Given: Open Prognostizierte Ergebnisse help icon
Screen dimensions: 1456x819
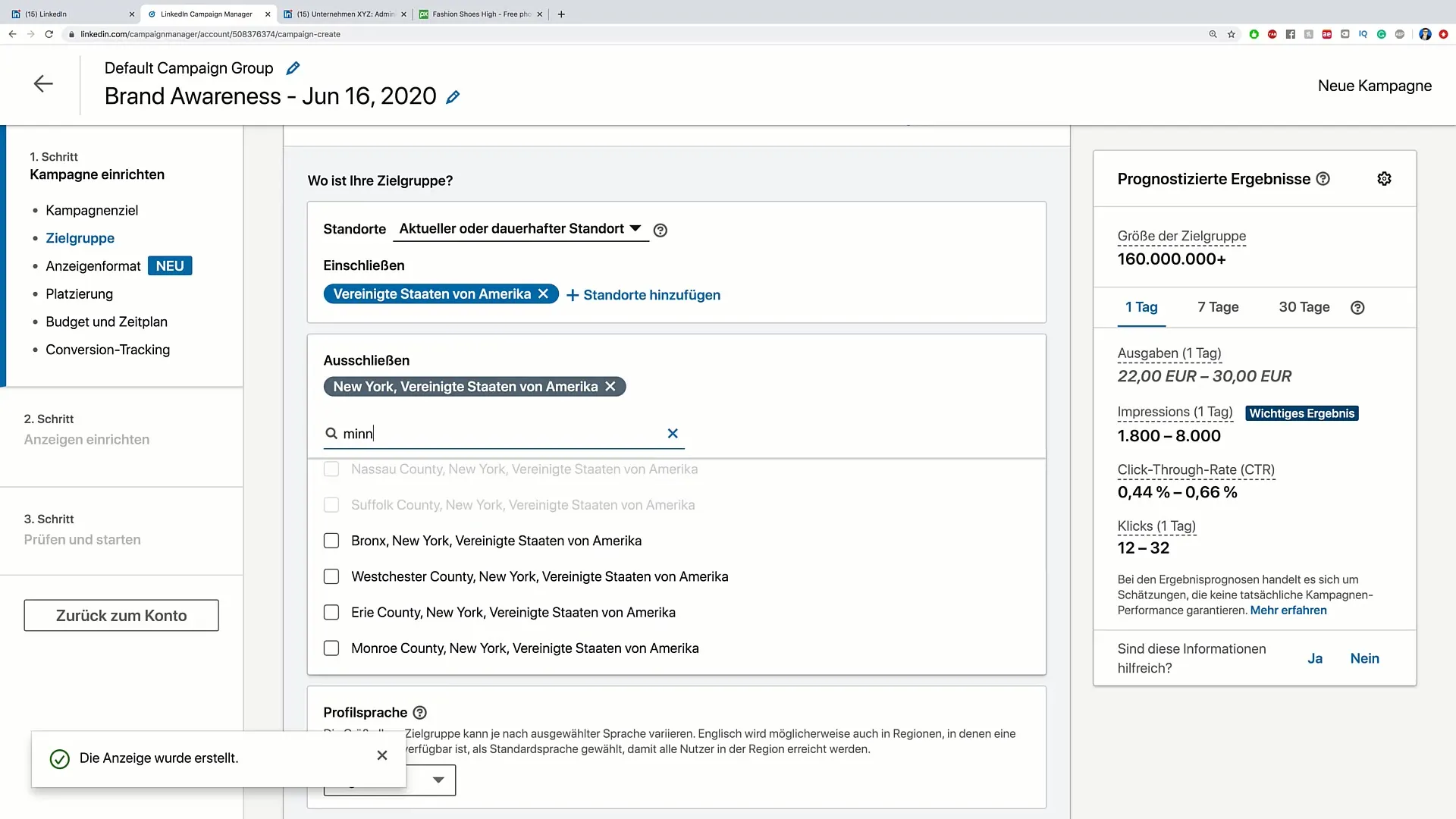Looking at the screenshot, I should (x=1323, y=179).
